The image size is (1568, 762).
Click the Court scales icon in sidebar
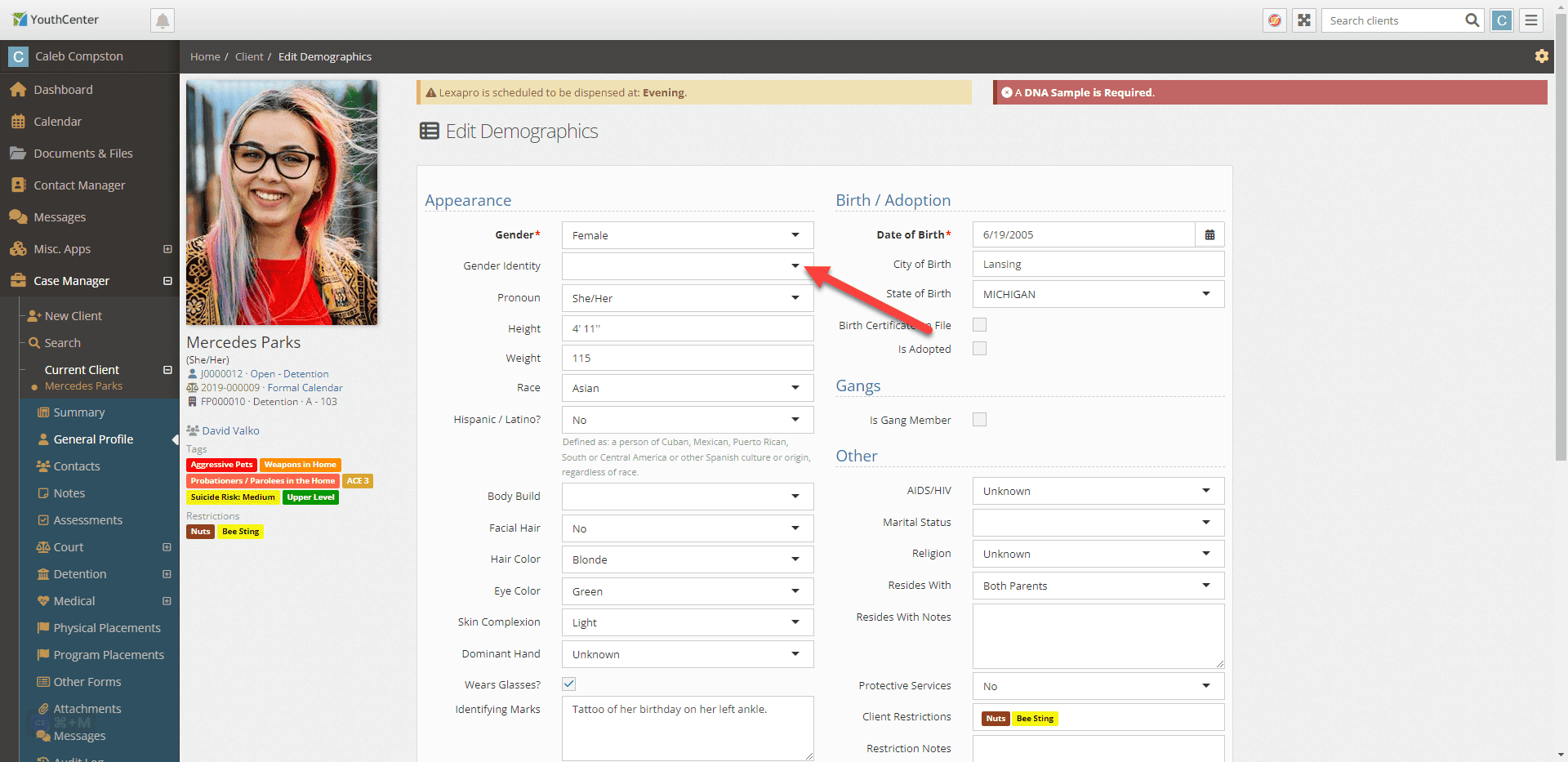click(43, 547)
